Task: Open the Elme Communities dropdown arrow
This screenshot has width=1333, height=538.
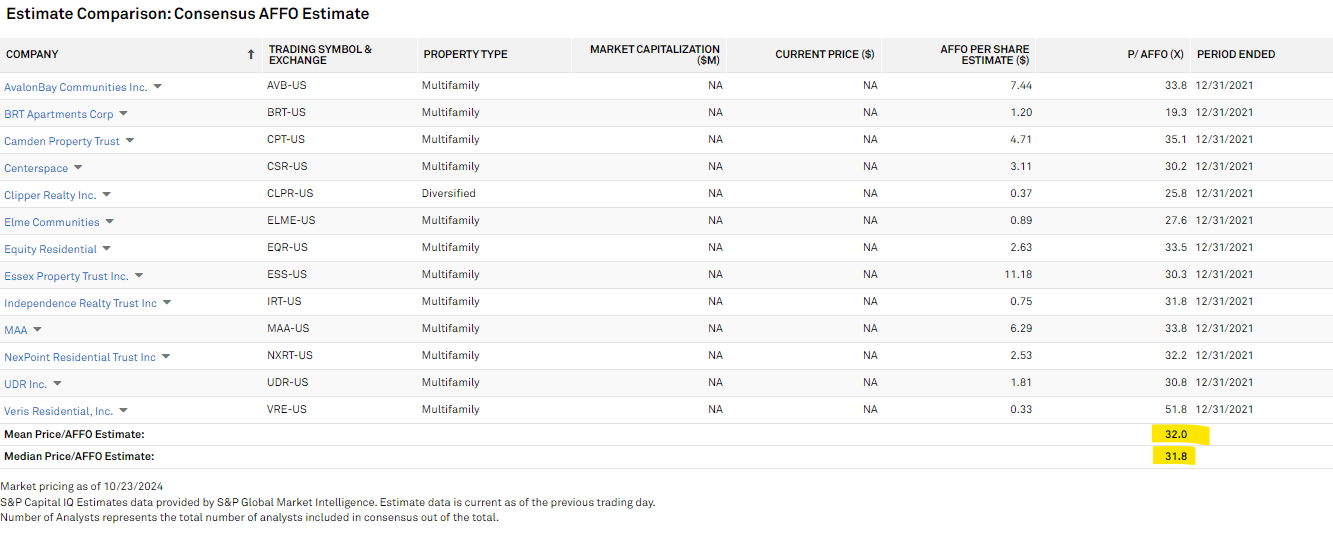Action: click(x=109, y=222)
